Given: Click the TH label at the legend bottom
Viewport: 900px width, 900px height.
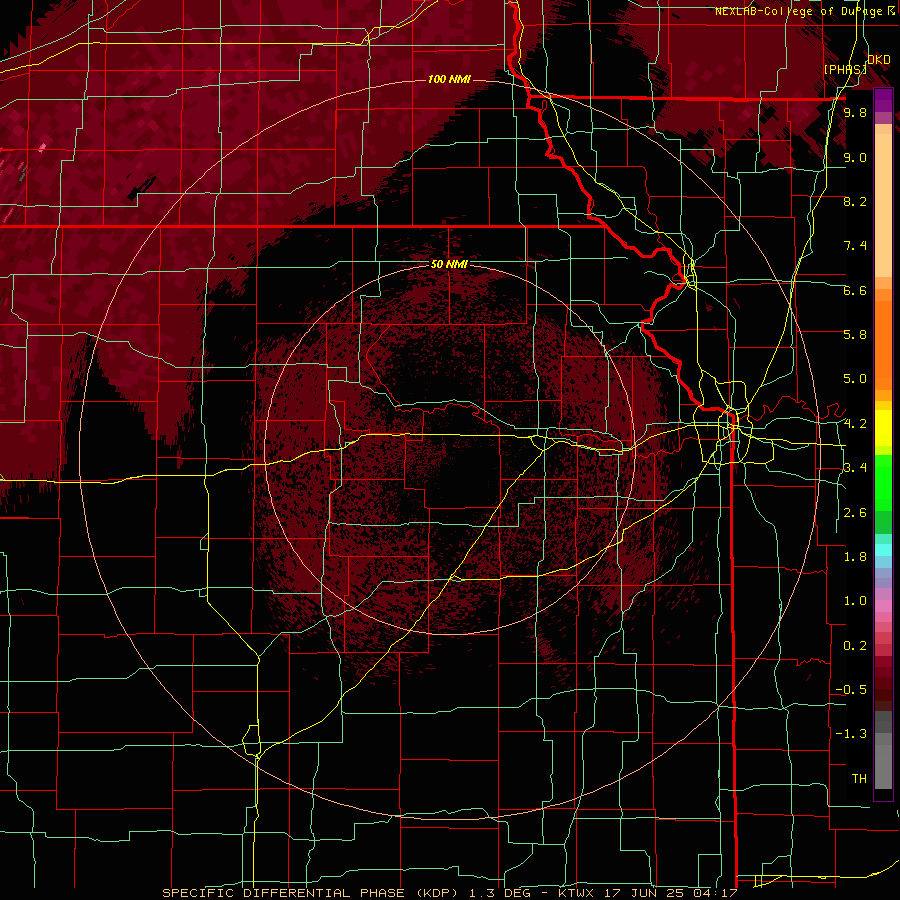Looking at the screenshot, I should (859, 779).
